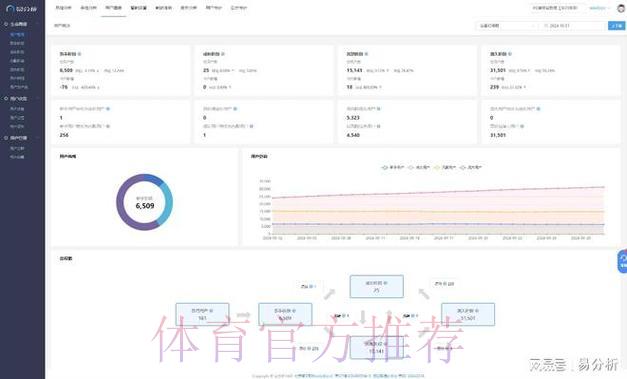Click the 256 value in the second-row card
Screen dimensions: 627x379
(x=64, y=135)
